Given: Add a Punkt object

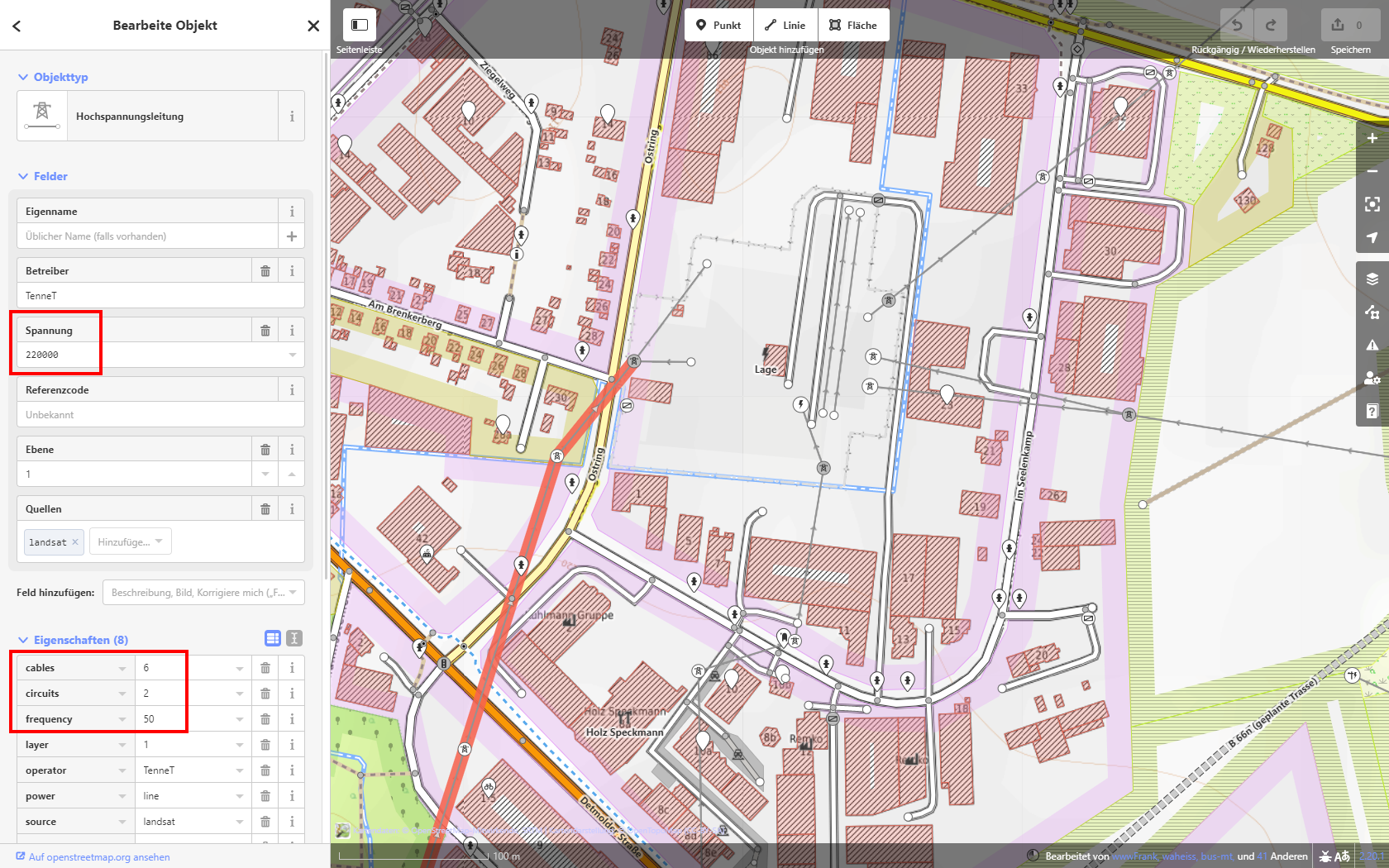Looking at the screenshot, I should click(x=718, y=25).
